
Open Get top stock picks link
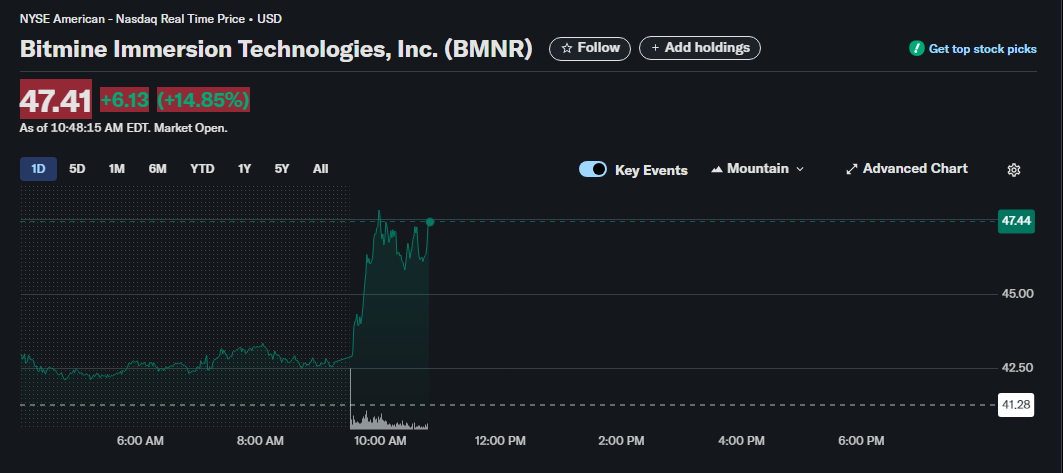(982, 49)
